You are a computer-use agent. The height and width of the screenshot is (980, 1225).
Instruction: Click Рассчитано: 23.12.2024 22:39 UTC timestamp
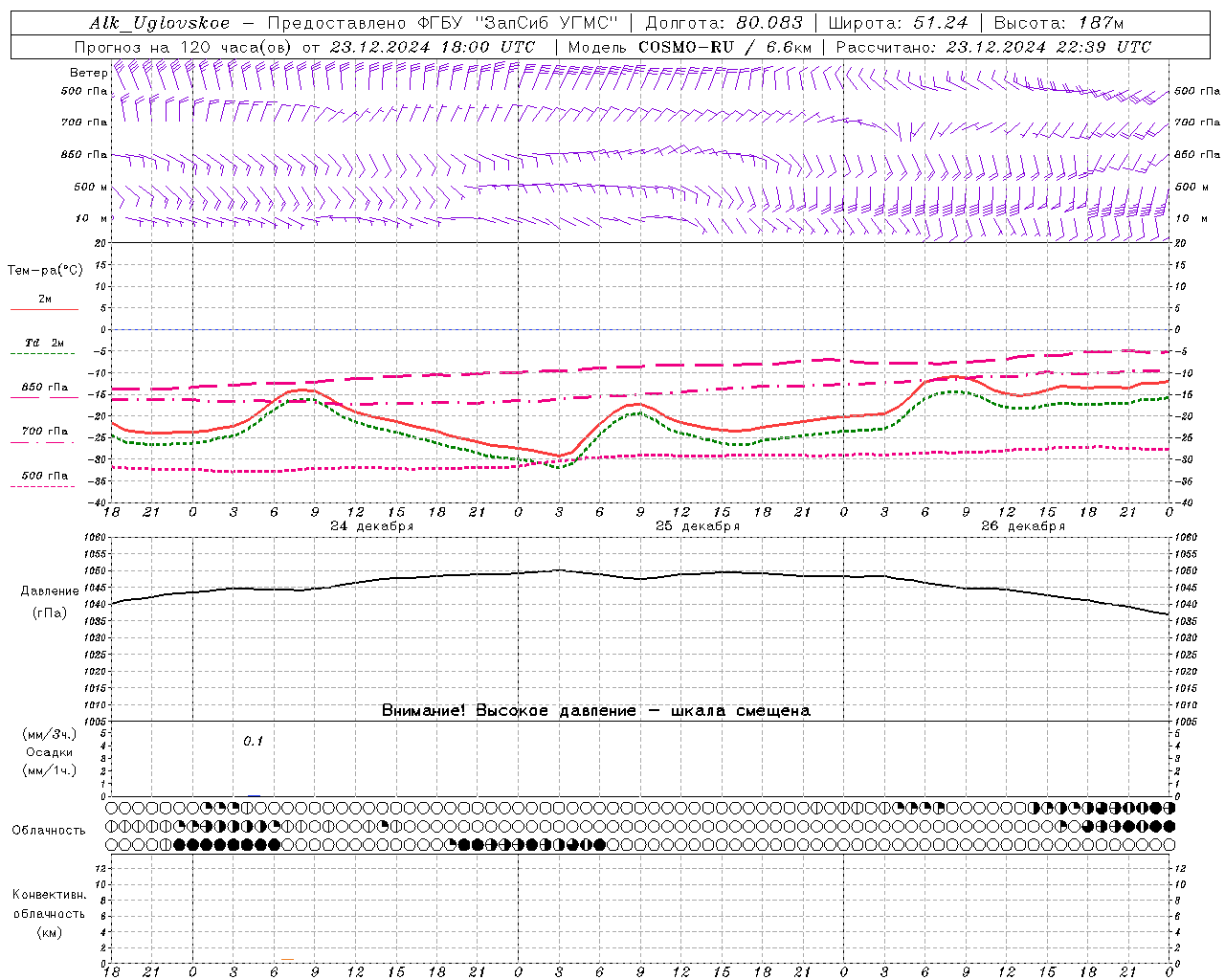[993, 47]
